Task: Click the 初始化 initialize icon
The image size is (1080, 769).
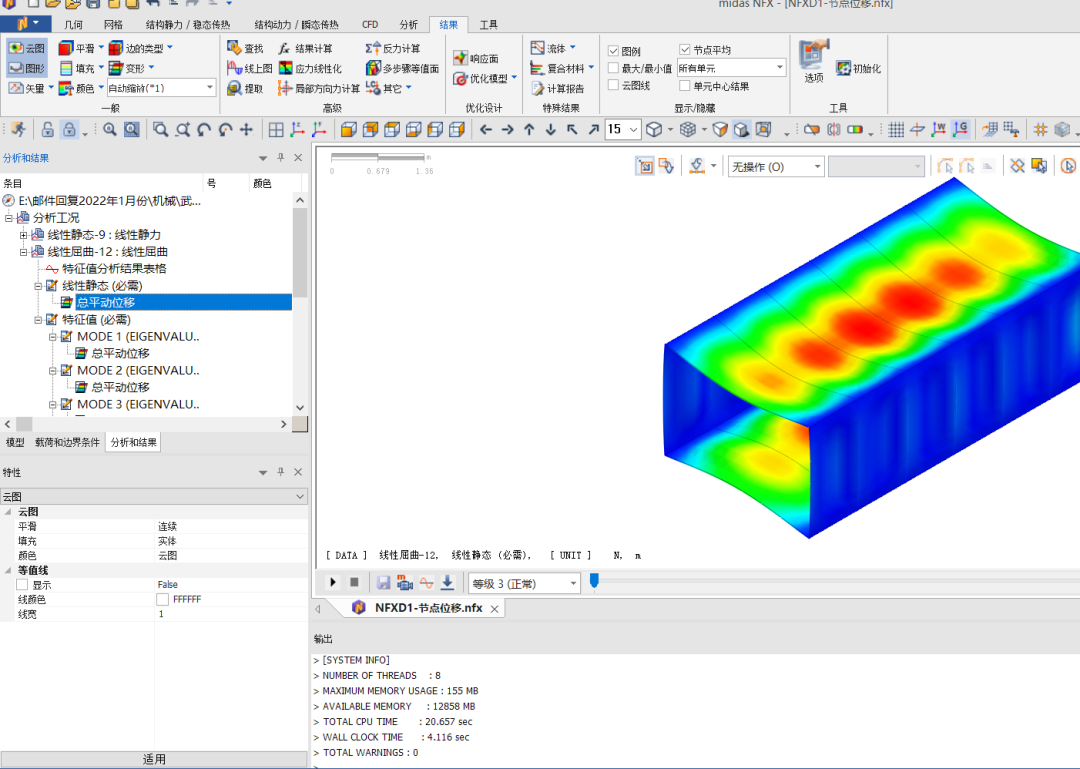Action: (x=858, y=68)
